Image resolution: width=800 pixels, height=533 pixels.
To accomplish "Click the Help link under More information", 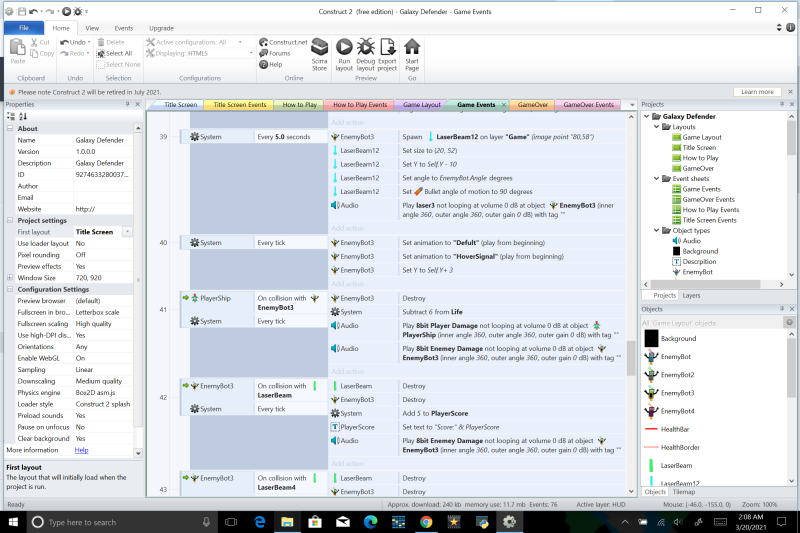I will 81,450.
